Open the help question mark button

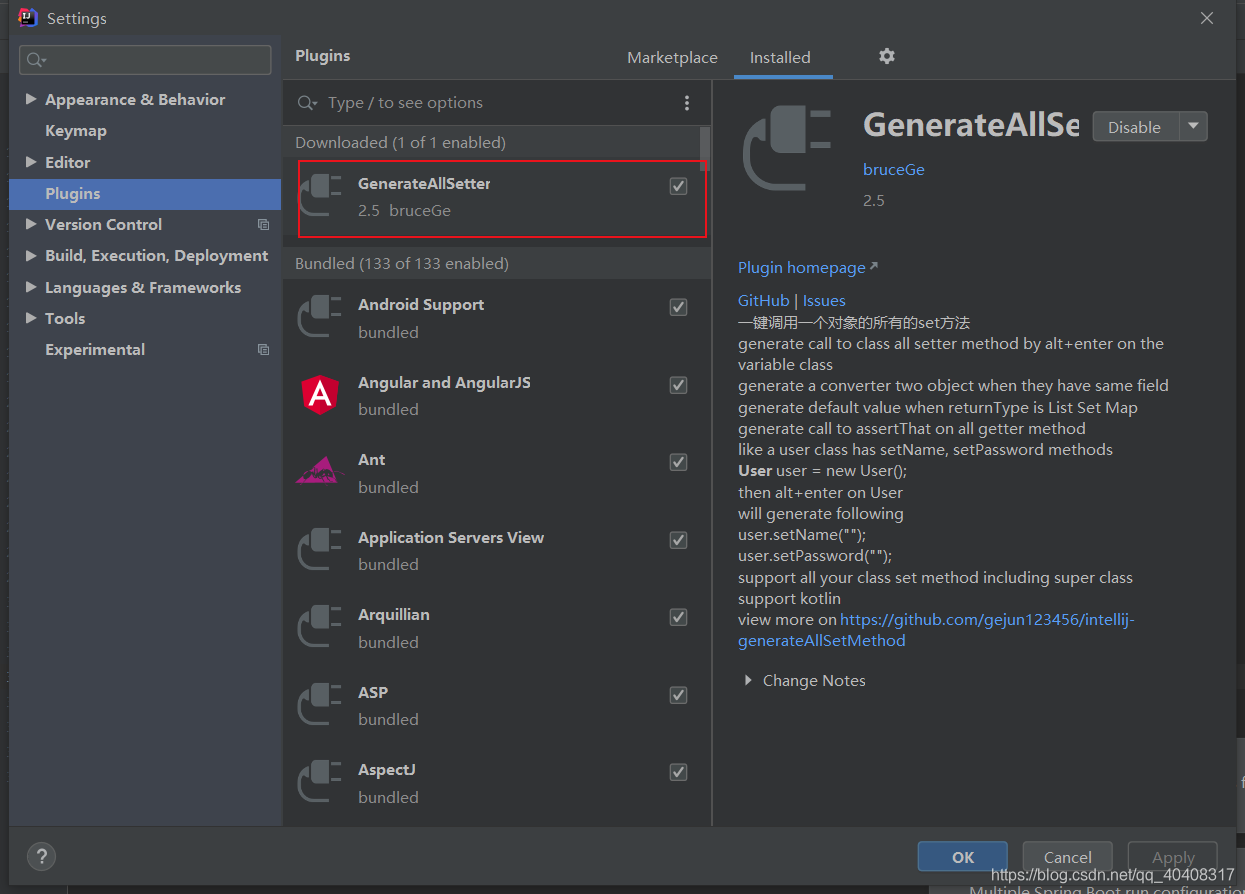(41, 856)
